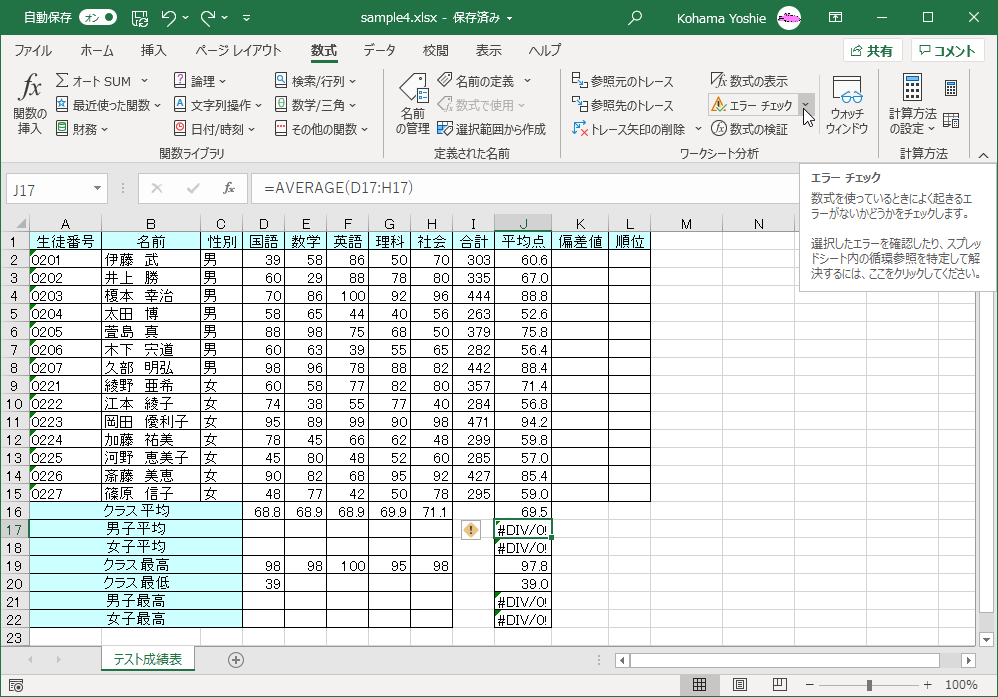Open Date/Time (日付/時刻) functions
Screen dimensions: 998x697
(214, 129)
